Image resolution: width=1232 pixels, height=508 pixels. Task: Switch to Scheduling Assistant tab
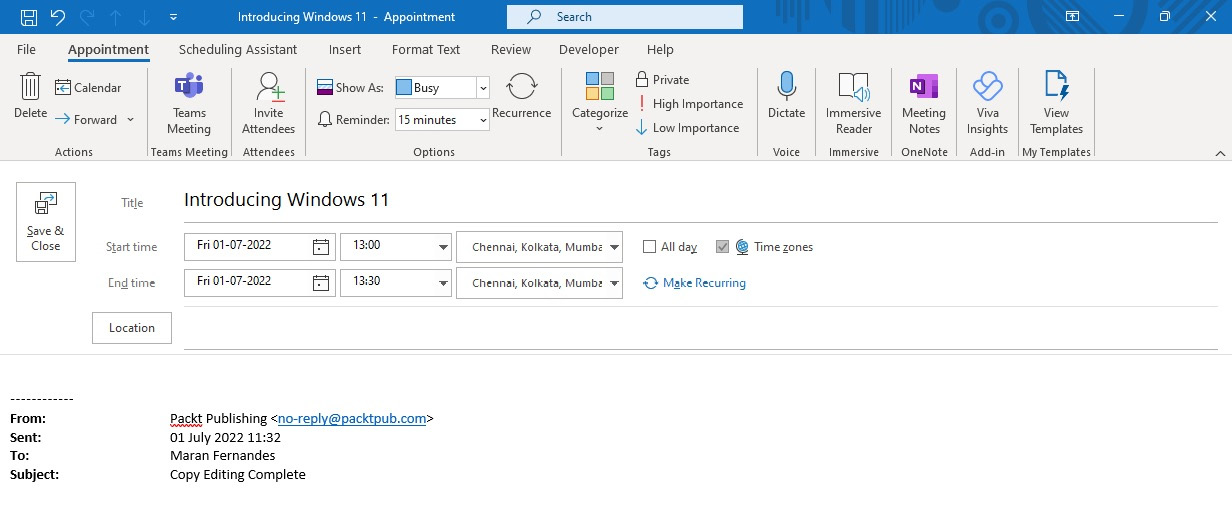pyautogui.click(x=238, y=49)
